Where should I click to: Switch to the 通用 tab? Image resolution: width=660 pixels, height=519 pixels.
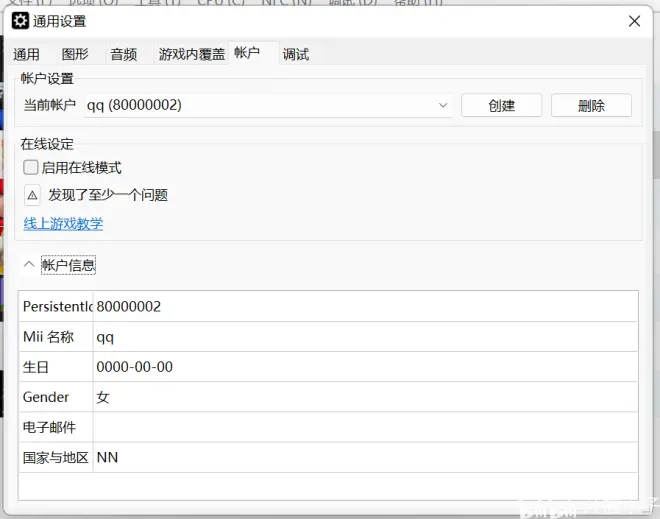click(x=26, y=54)
